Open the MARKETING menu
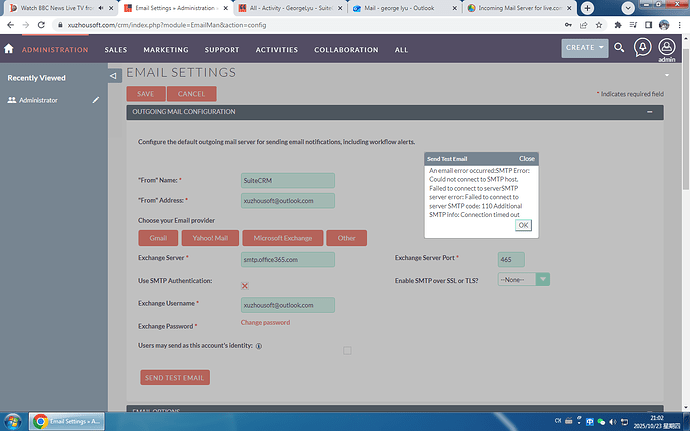The image size is (690, 431). coord(165,49)
